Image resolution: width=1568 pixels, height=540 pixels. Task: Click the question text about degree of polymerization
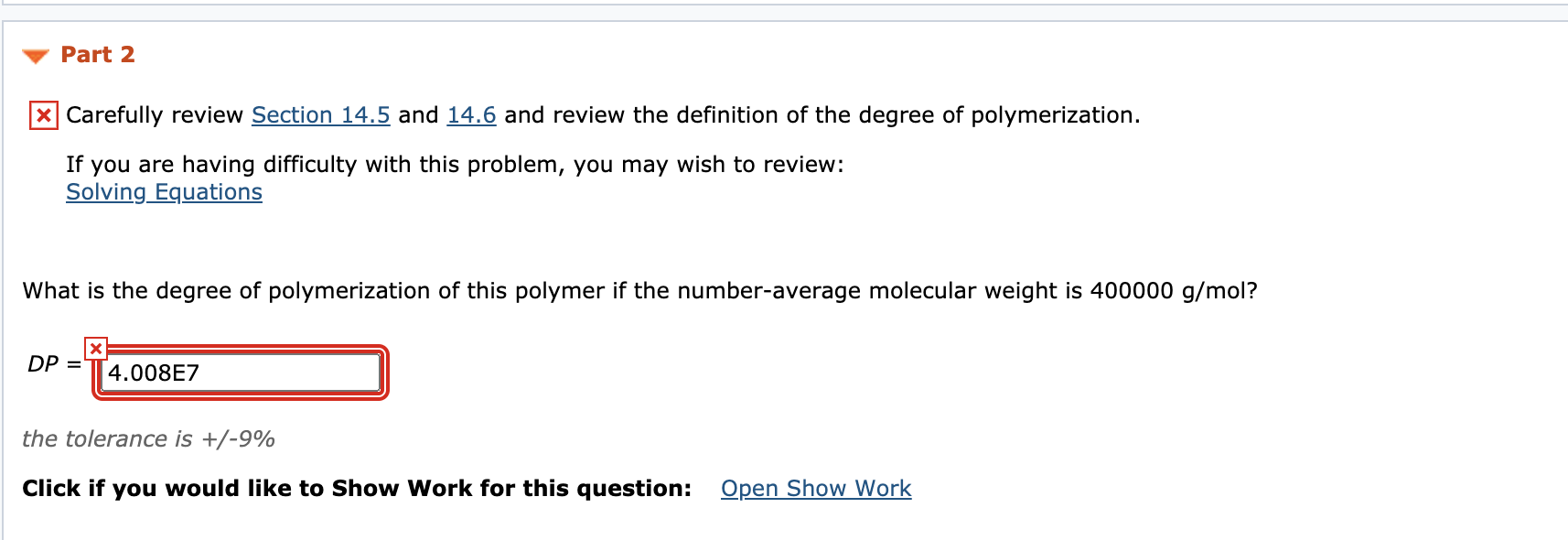pos(640,290)
